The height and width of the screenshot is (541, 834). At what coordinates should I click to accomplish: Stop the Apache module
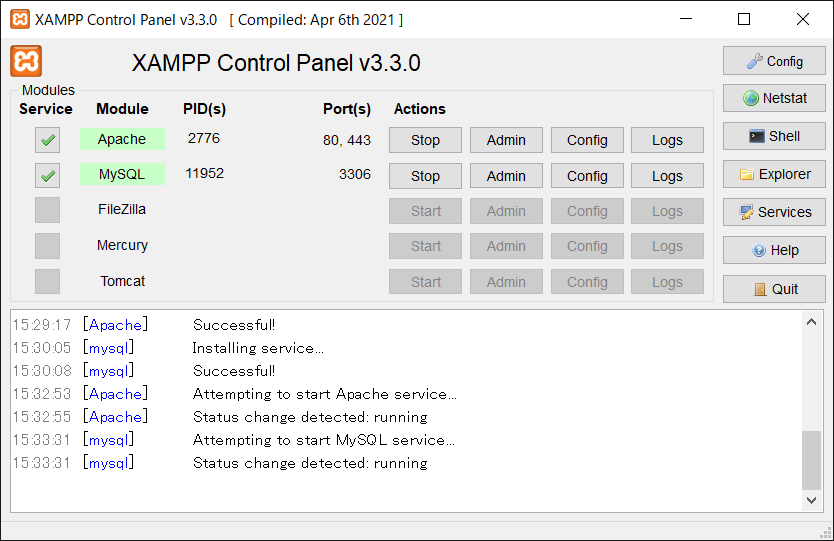[425, 140]
